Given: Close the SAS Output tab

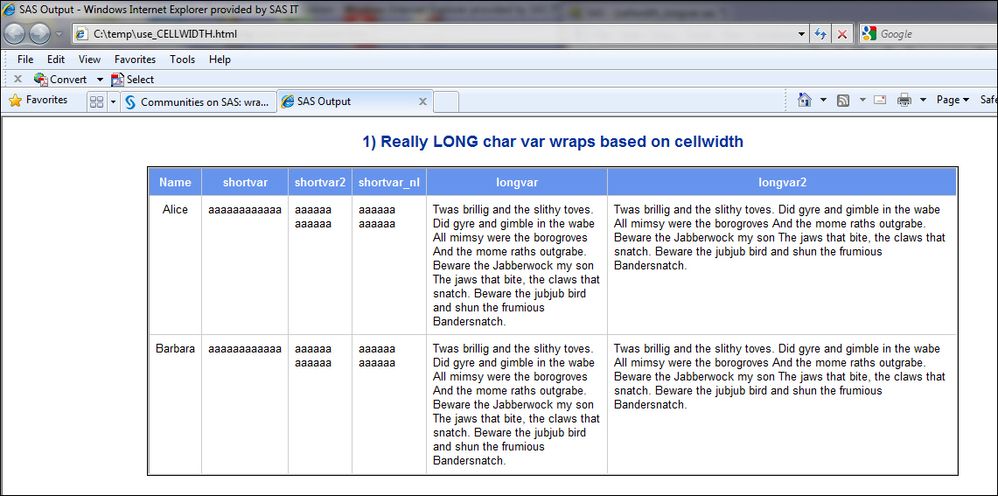Looking at the screenshot, I should coord(422,102).
